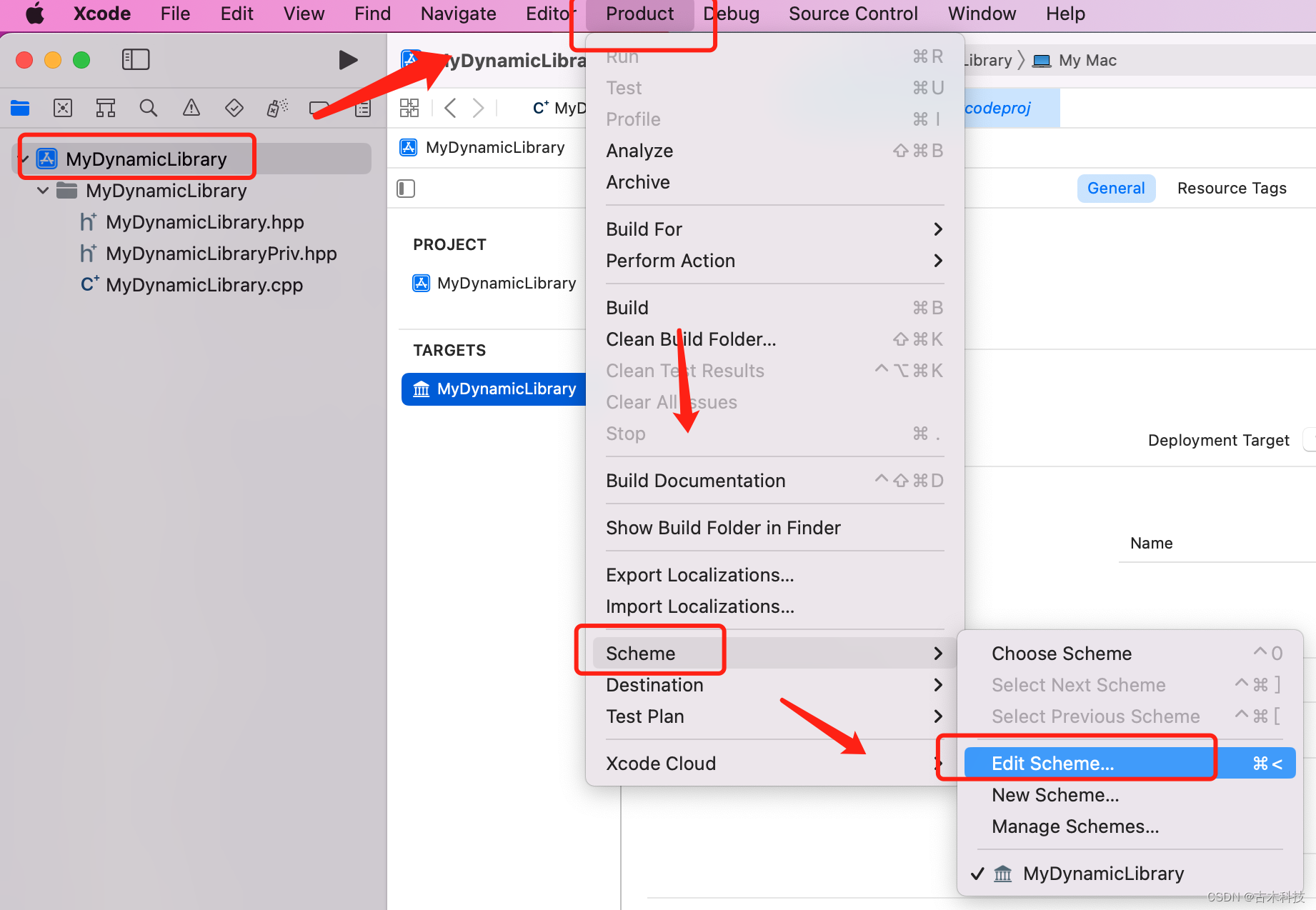Collapse the MyDynamicLibrary project root

tap(24, 159)
